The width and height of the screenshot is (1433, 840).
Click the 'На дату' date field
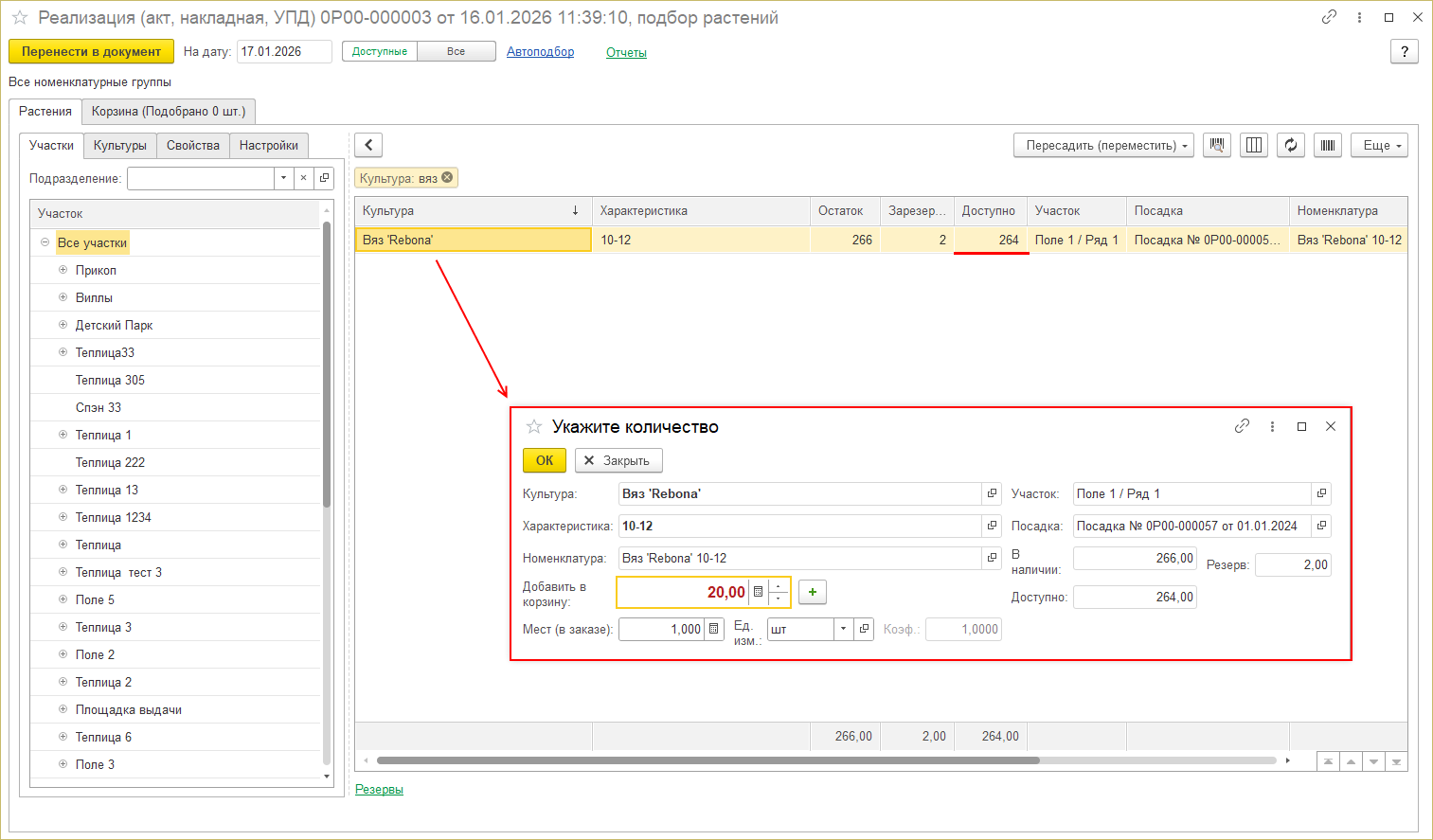(283, 51)
